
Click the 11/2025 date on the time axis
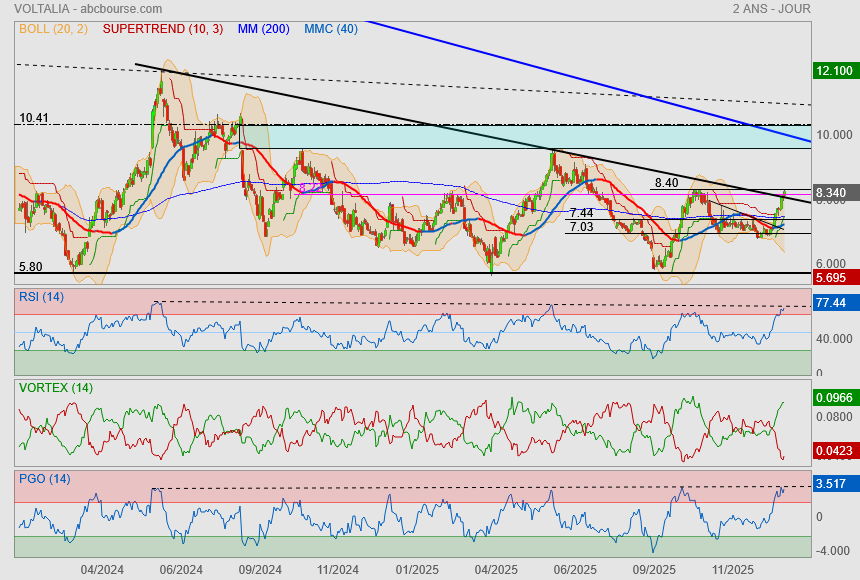pos(731,569)
